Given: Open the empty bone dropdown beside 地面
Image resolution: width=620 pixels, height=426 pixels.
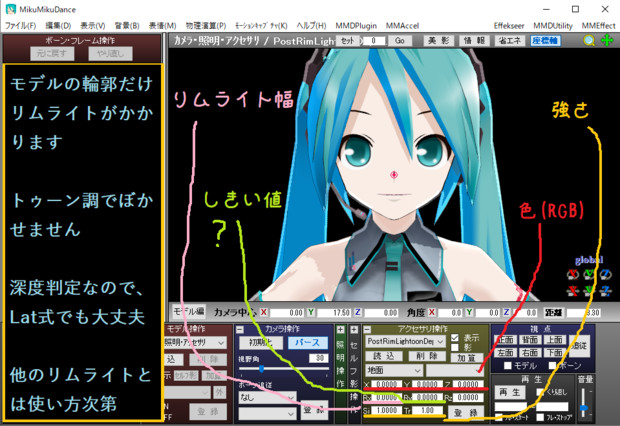Looking at the screenshot, I should click(455, 370).
